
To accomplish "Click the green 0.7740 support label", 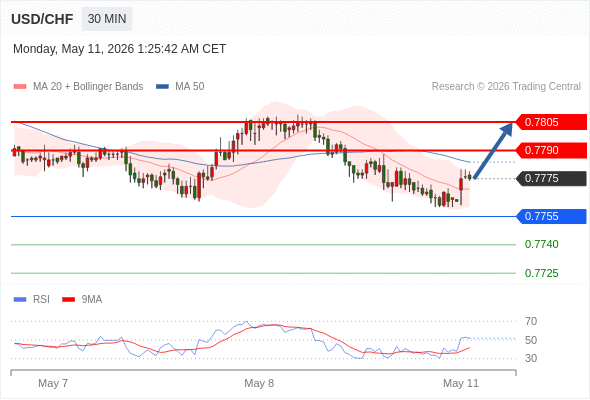I will [x=541, y=245].
